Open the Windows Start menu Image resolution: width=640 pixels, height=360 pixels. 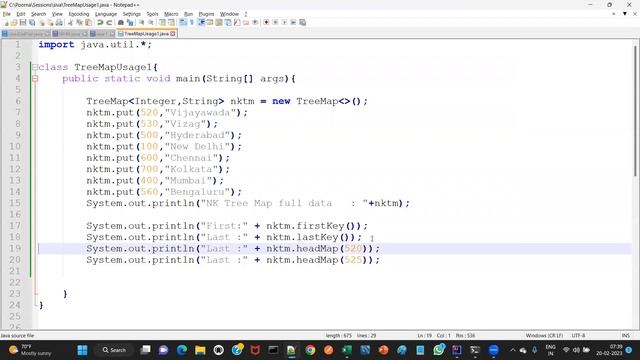click(82, 350)
